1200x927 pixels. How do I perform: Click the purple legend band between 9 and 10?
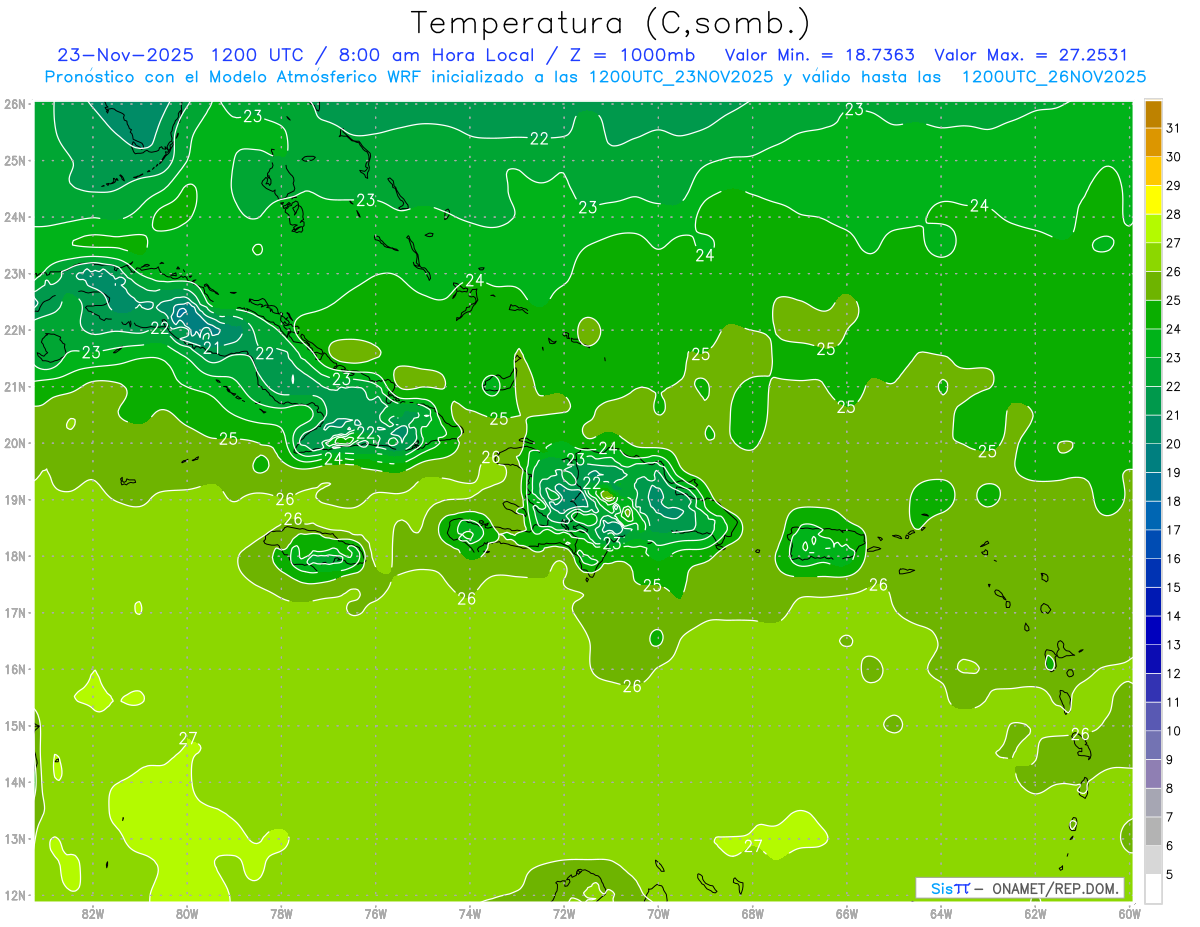[x=1153, y=745]
